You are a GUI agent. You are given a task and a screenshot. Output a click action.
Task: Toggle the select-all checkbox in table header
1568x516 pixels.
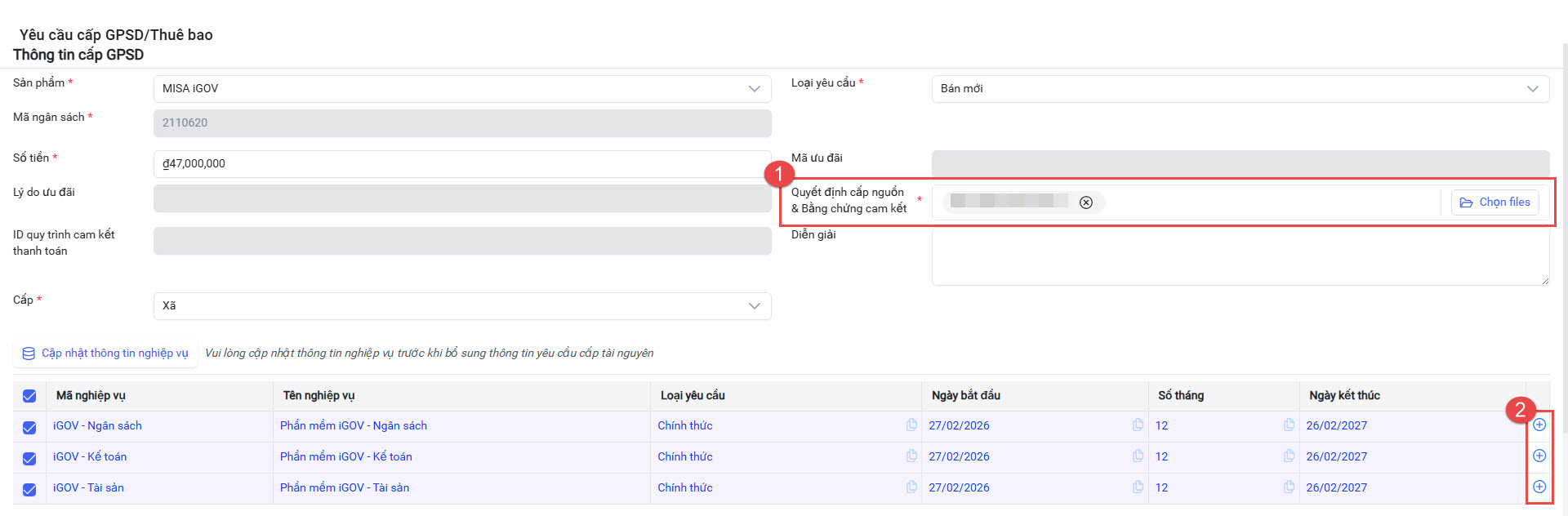point(29,396)
